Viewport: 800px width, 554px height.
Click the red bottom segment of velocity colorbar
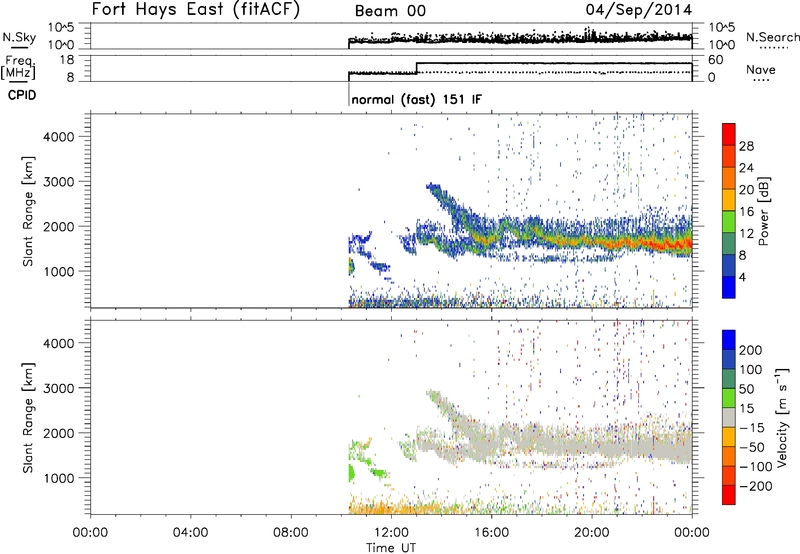coord(729,495)
